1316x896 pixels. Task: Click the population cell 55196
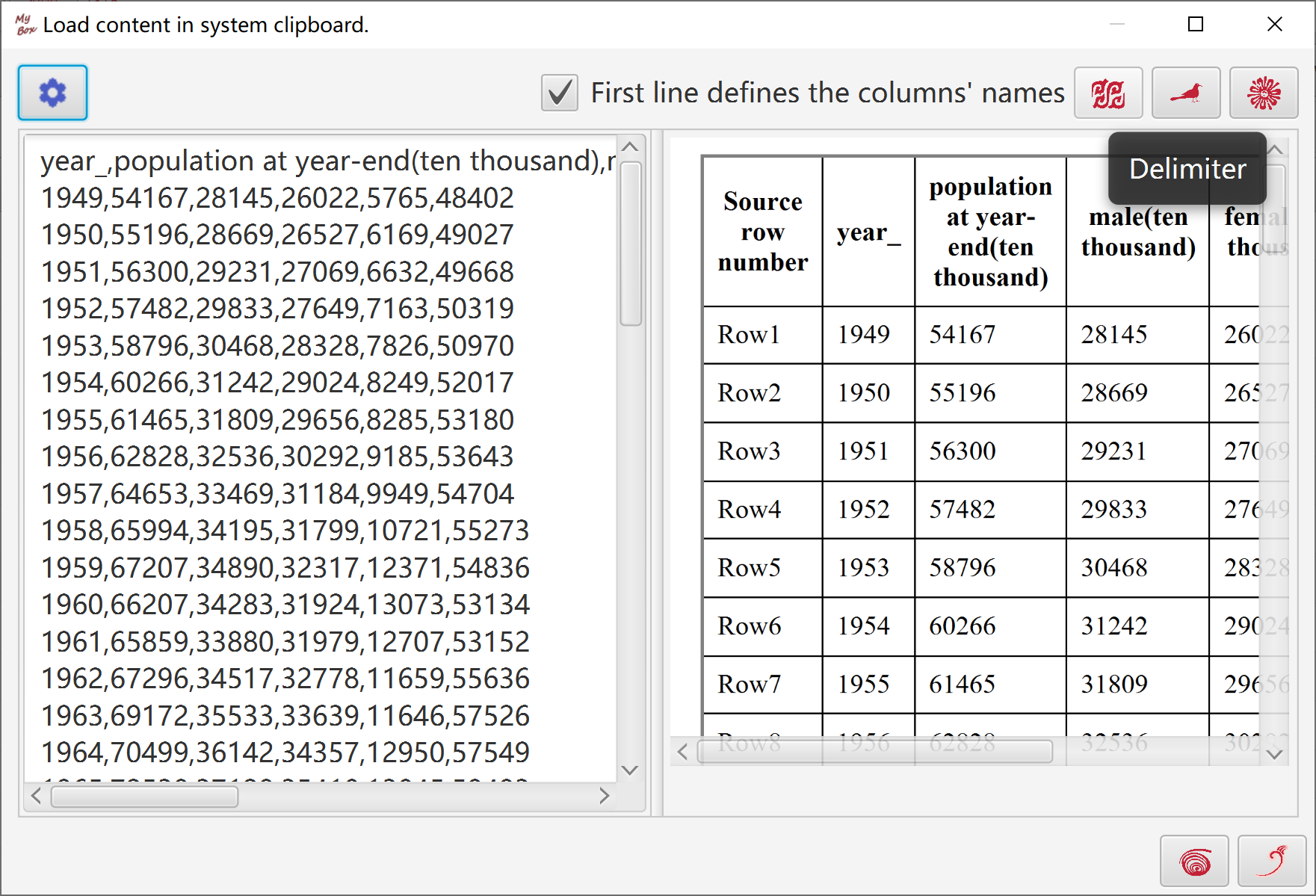click(x=990, y=393)
